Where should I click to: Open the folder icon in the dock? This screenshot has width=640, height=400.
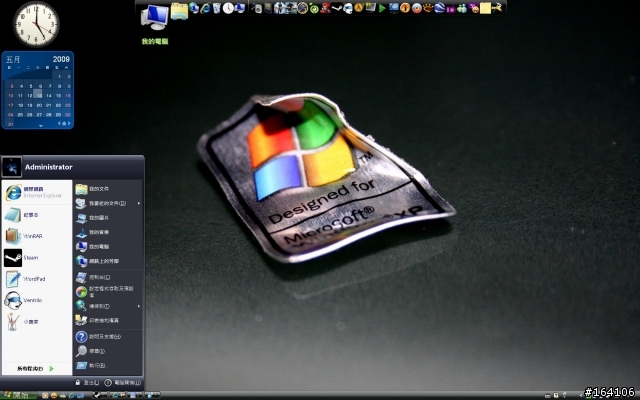click(x=179, y=11)
